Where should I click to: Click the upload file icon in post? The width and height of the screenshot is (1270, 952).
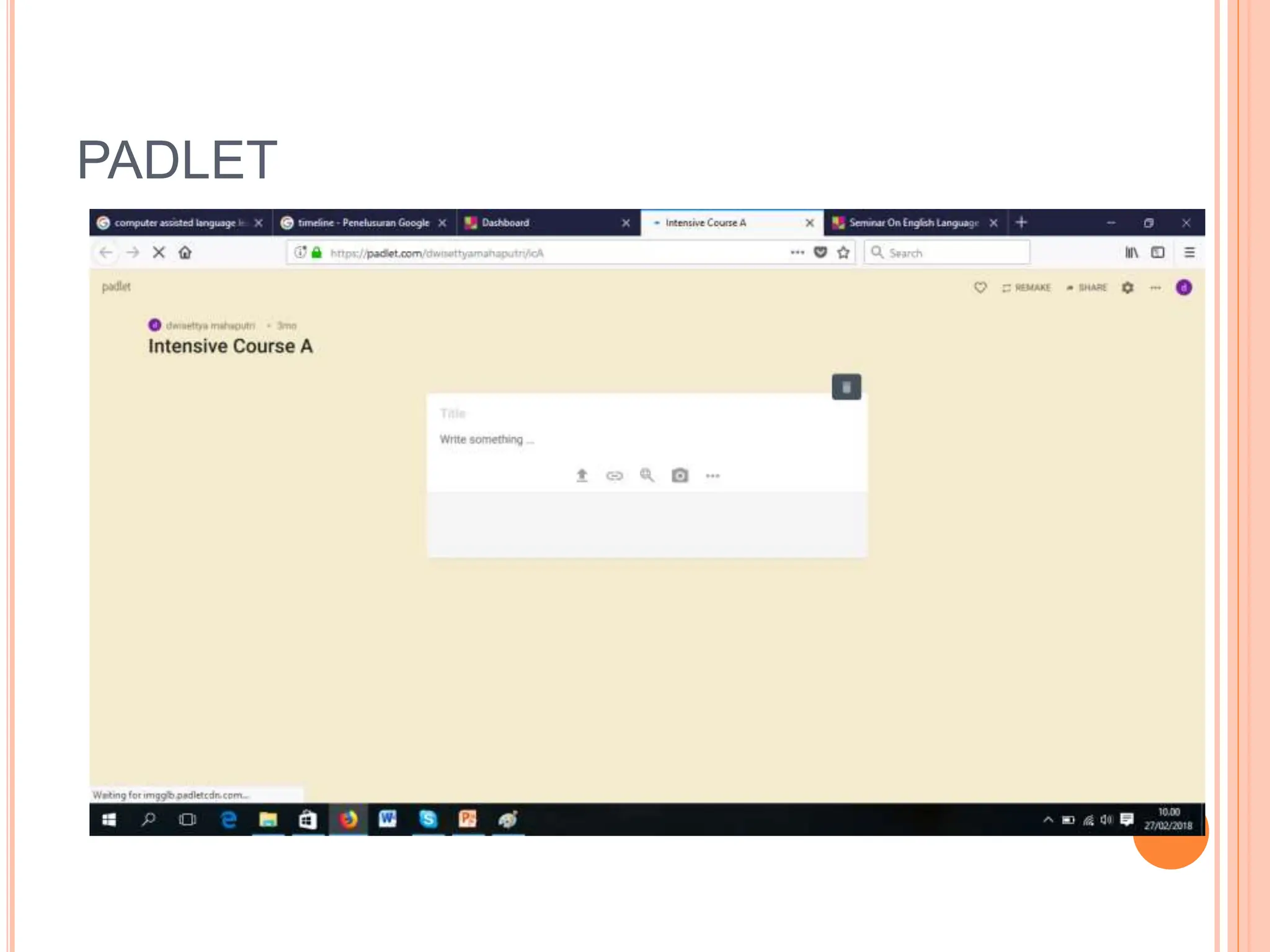point(582,475)
